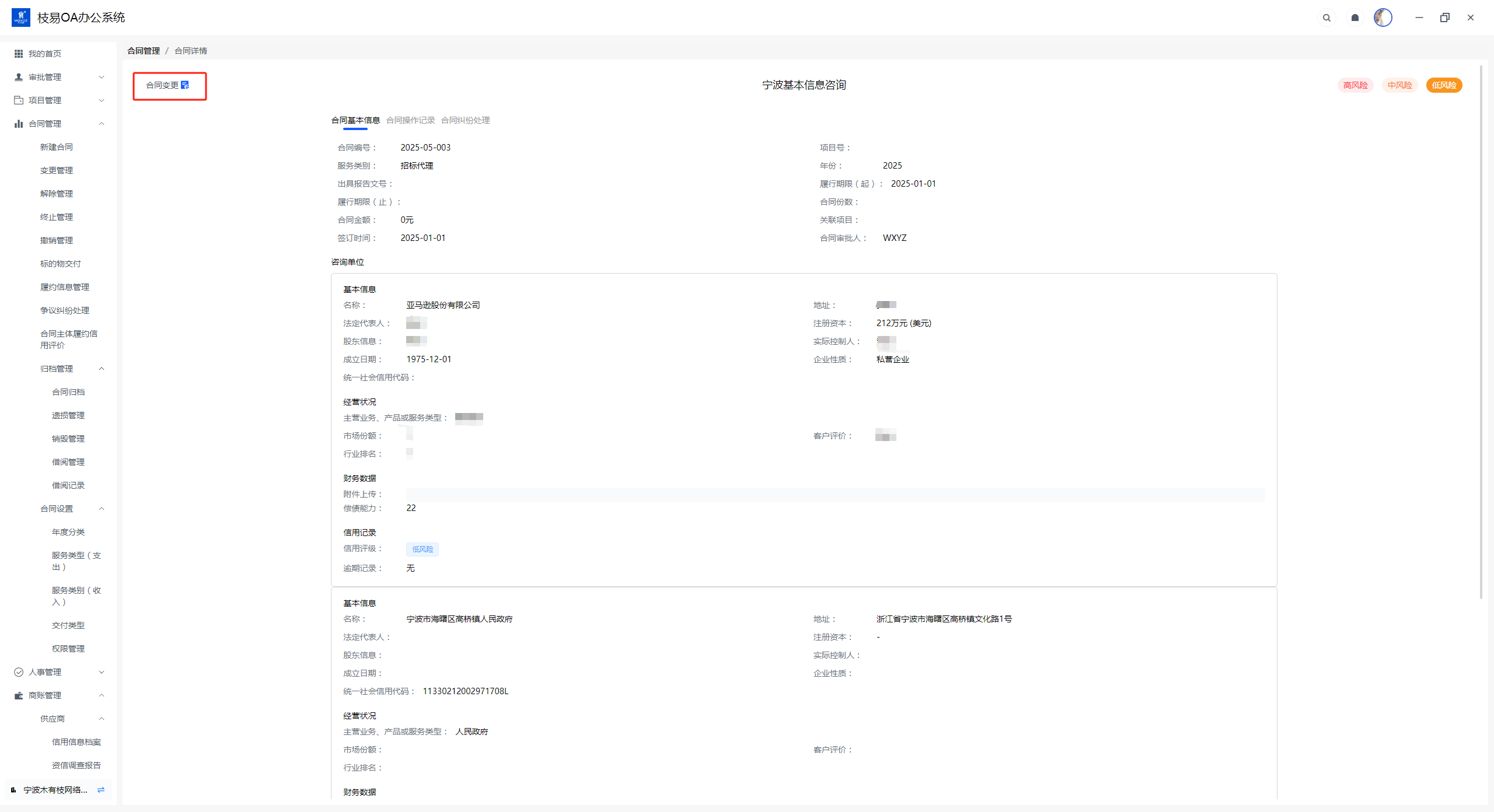
Task: Click the 枝易OA app logo
Action: click(21, 17)
